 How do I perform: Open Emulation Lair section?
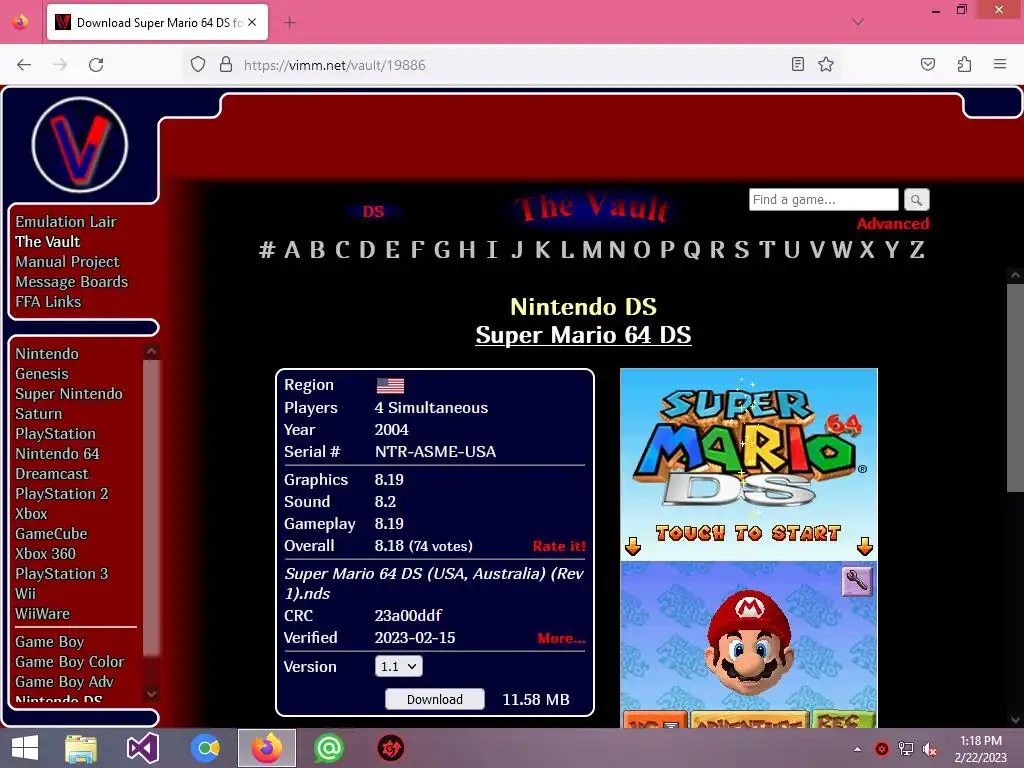click(66, 221)
